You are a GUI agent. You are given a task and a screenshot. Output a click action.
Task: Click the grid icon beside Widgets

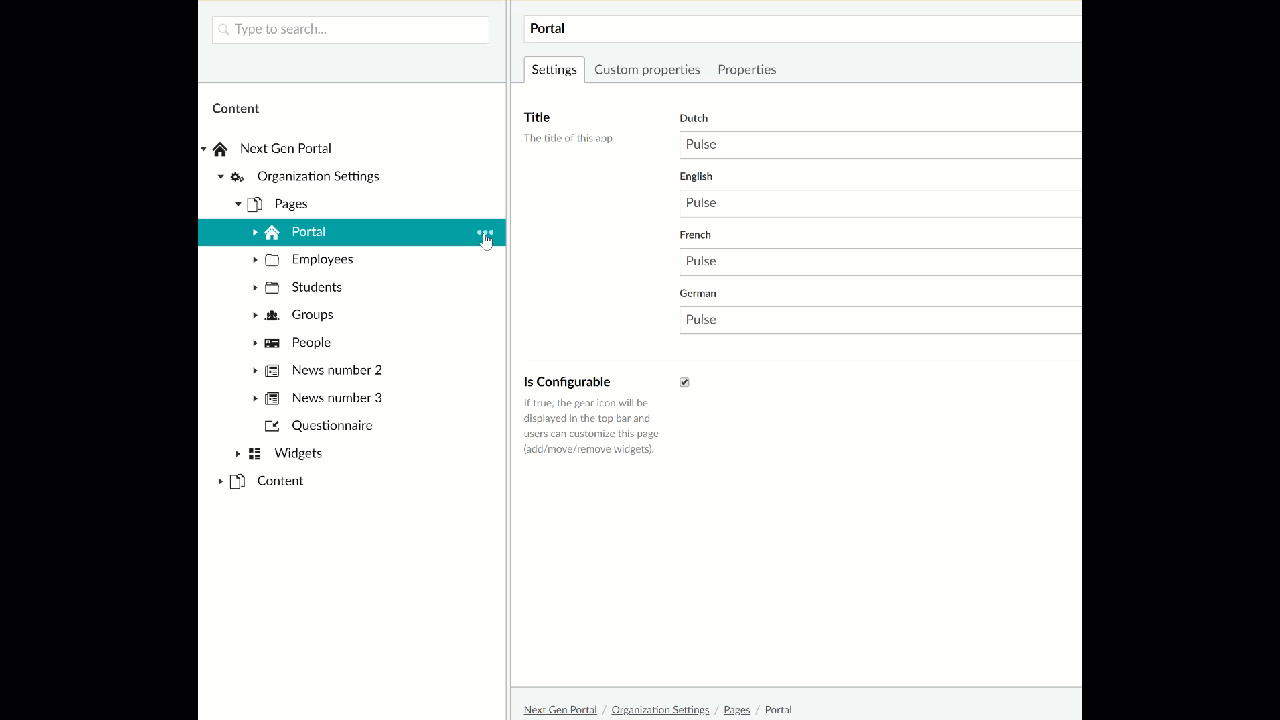[254, 454]
